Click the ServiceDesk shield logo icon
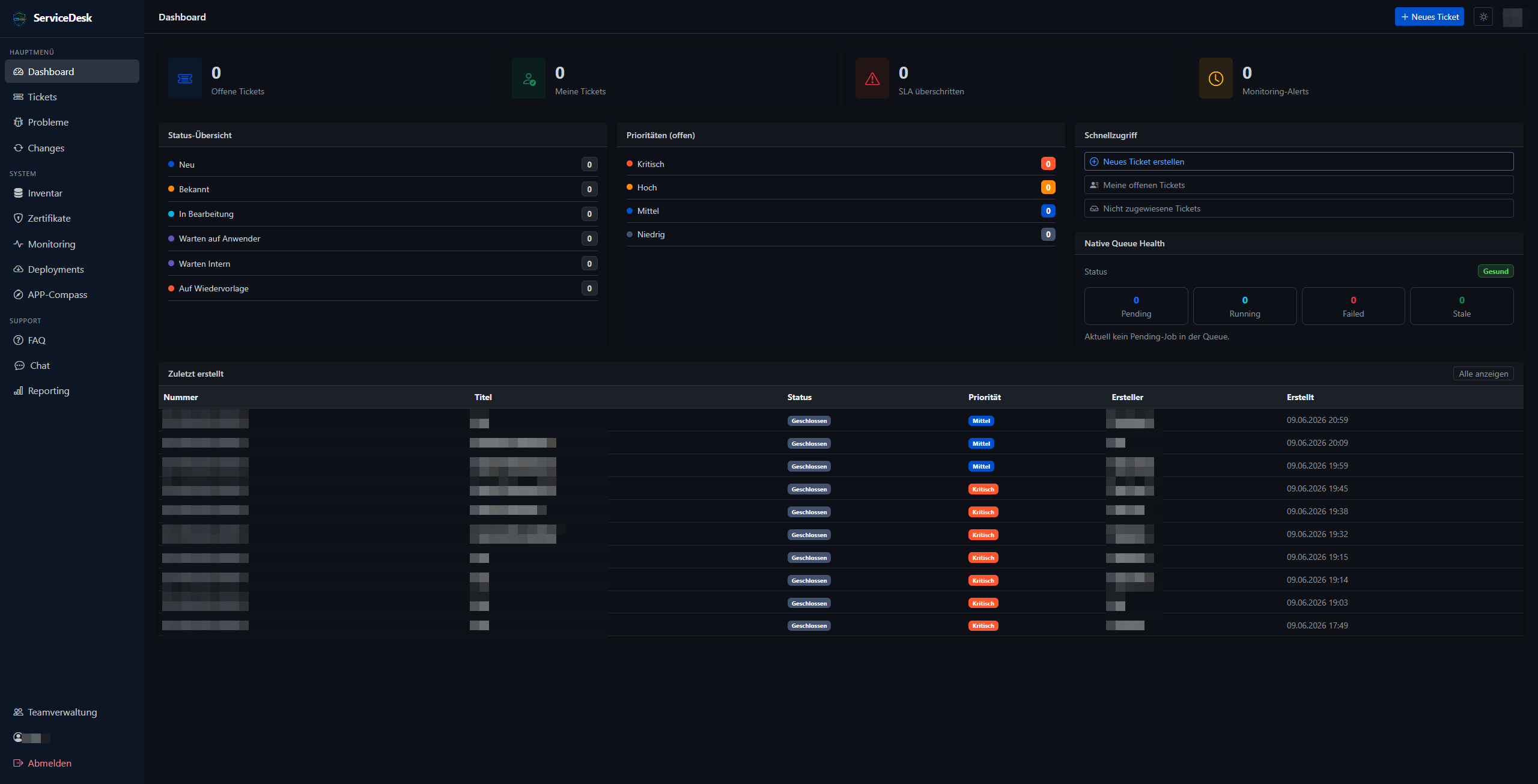This screenshot has width=1538, height=784. click(19, 19)
